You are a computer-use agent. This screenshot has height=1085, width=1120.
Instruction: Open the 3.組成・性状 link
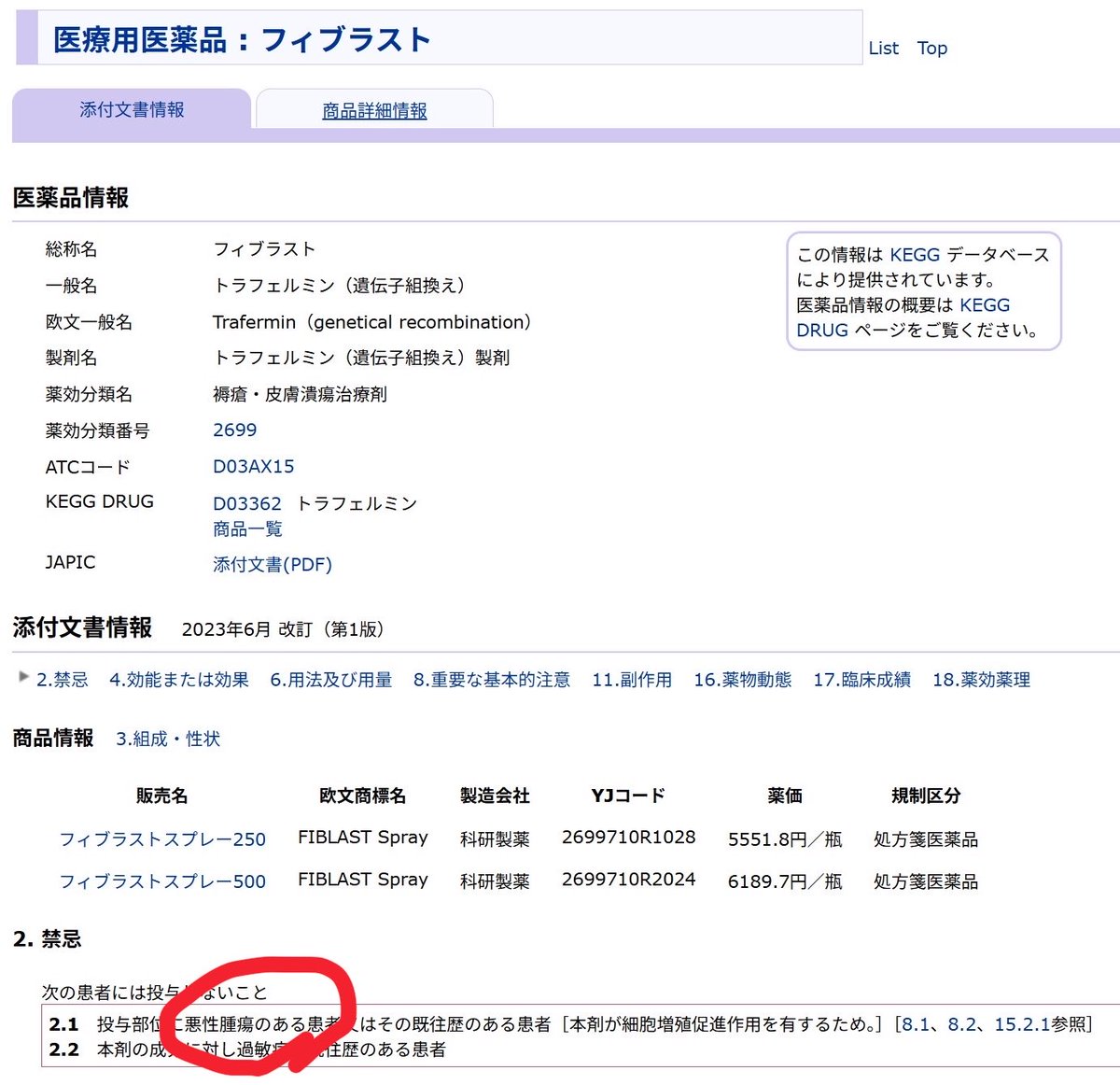(168, 739)
